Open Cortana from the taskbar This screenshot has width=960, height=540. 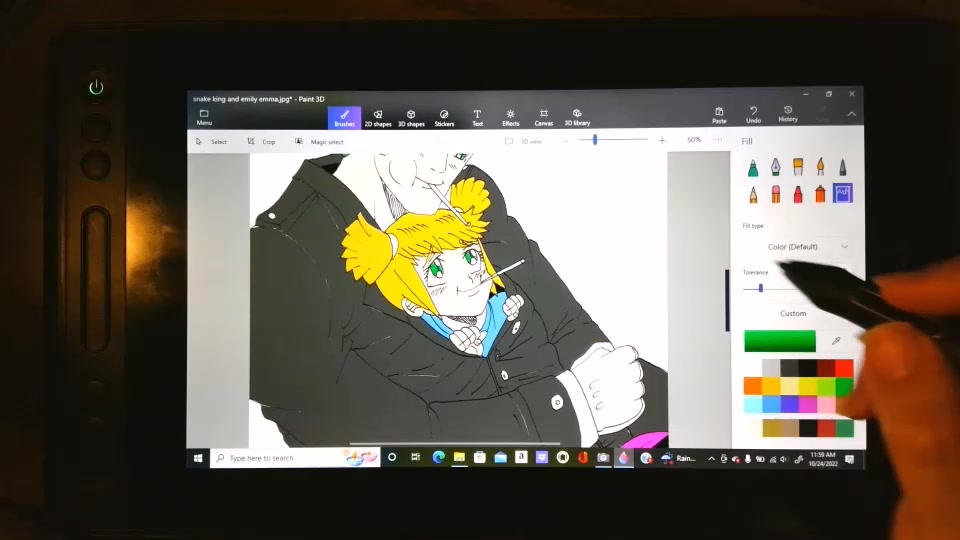392,457
